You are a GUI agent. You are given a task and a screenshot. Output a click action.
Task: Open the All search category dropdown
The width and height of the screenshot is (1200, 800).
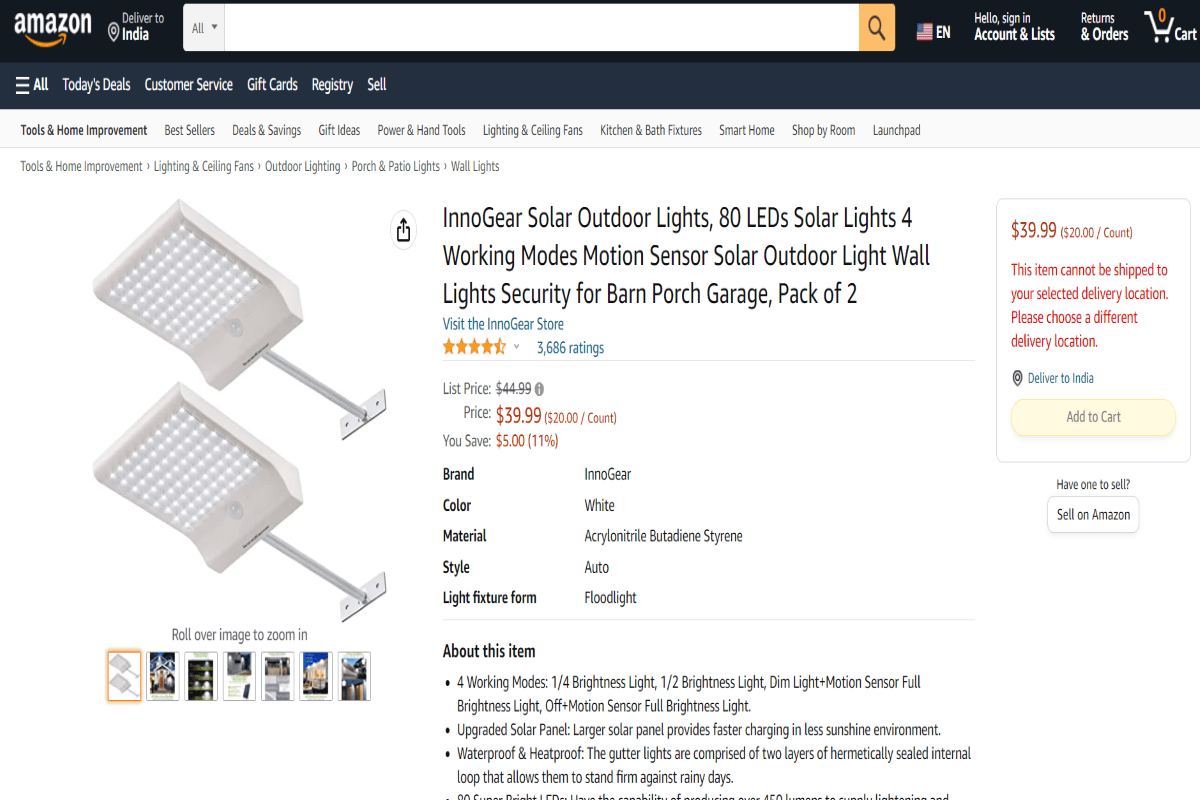203,27
